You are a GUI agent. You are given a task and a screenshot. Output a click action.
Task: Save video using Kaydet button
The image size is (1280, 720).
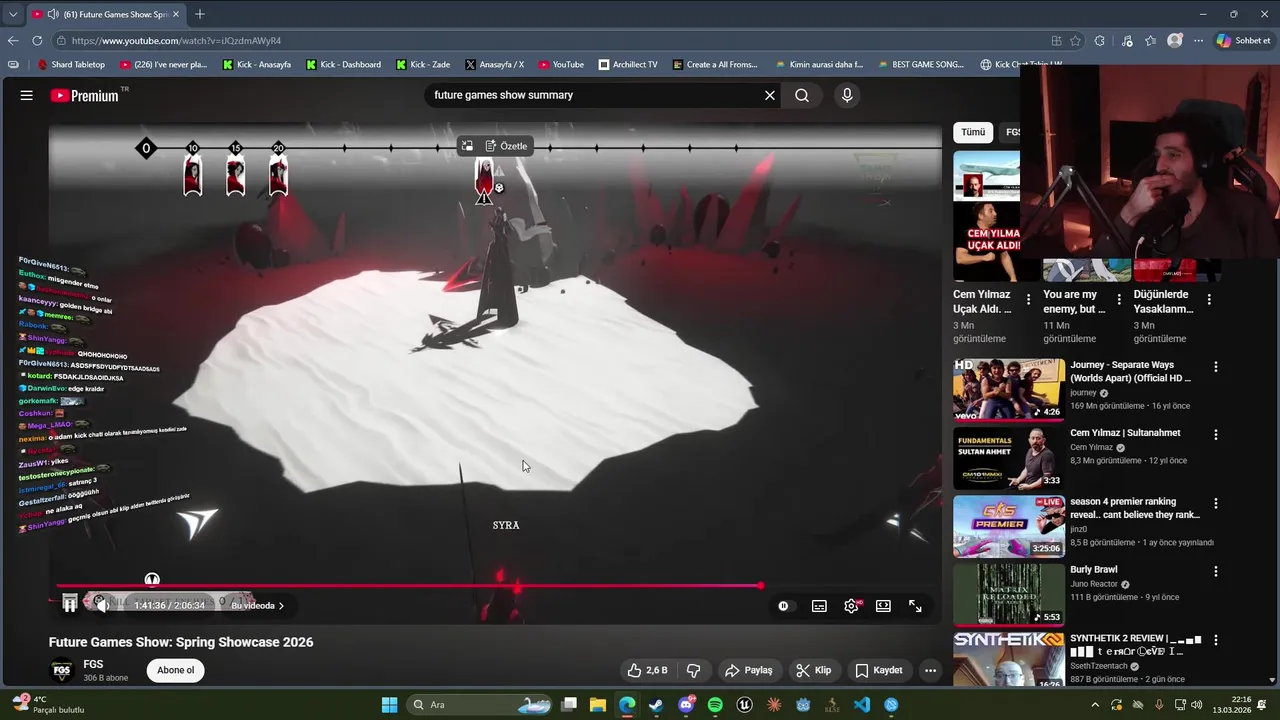coord(878,670)
